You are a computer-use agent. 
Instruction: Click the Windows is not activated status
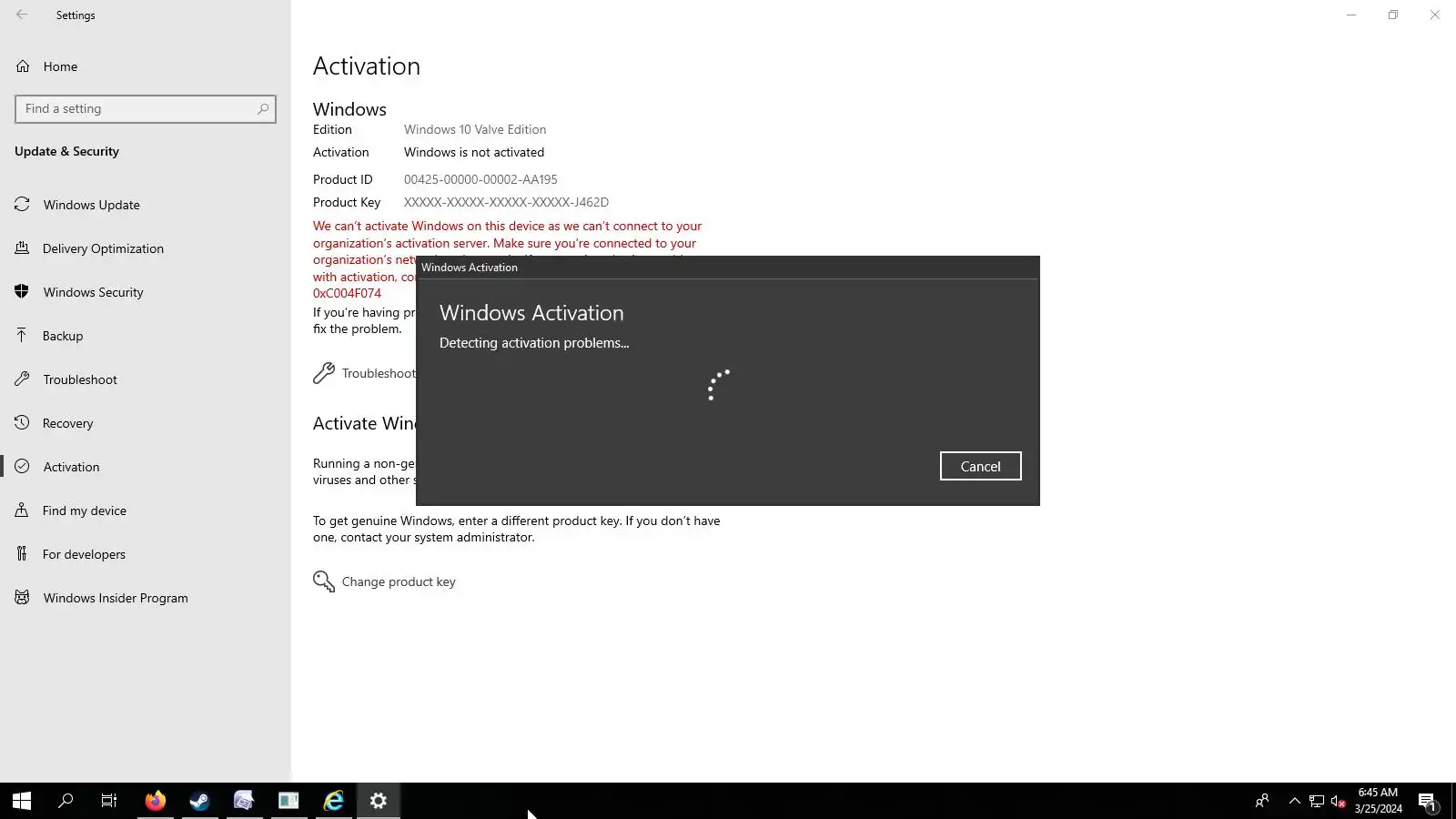[x=474, y=152]
